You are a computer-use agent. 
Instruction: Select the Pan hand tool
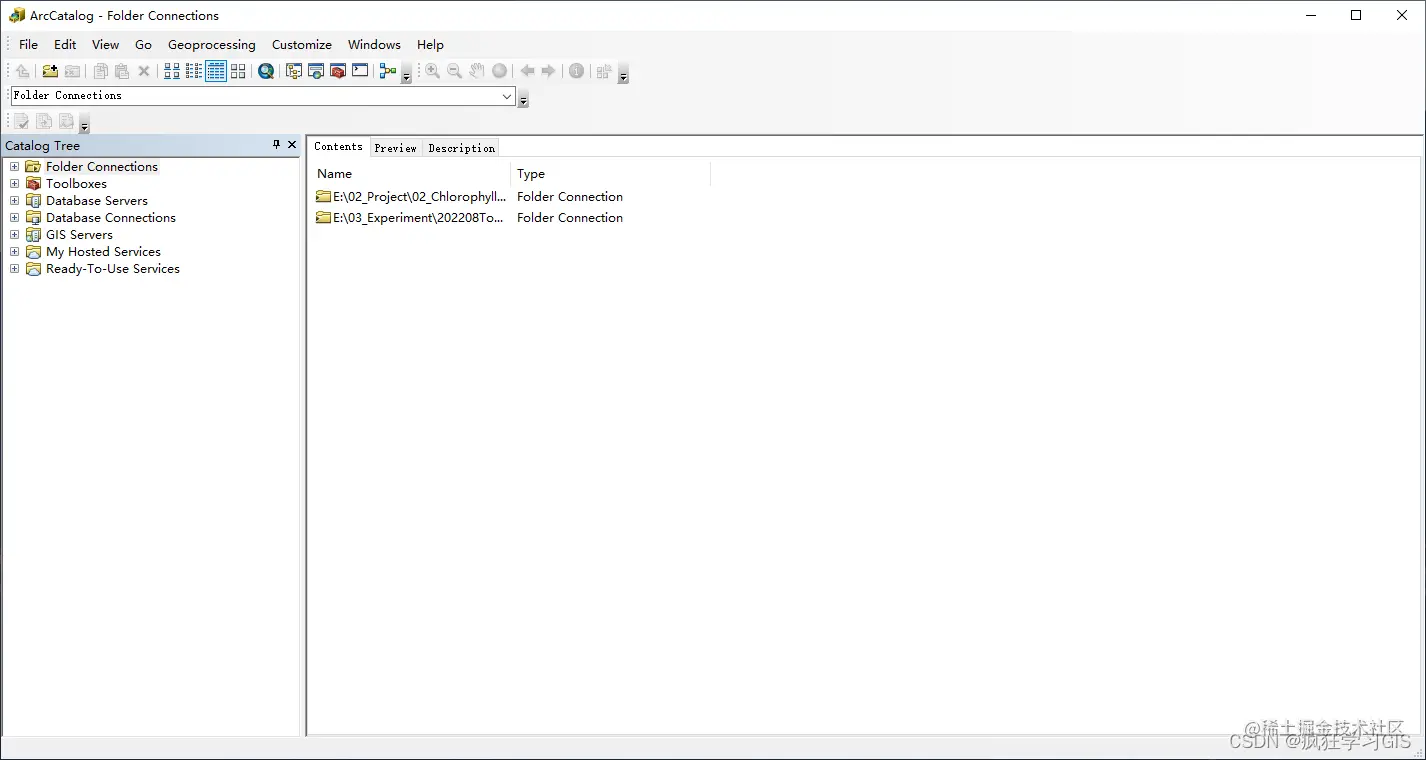(477, 71)
